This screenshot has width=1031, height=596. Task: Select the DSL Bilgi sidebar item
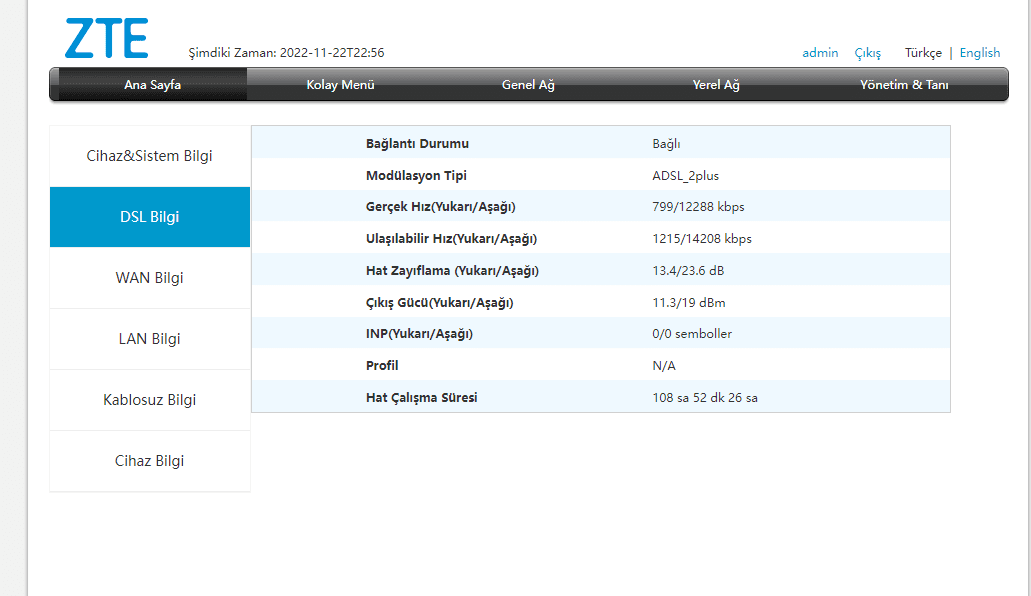150,217
